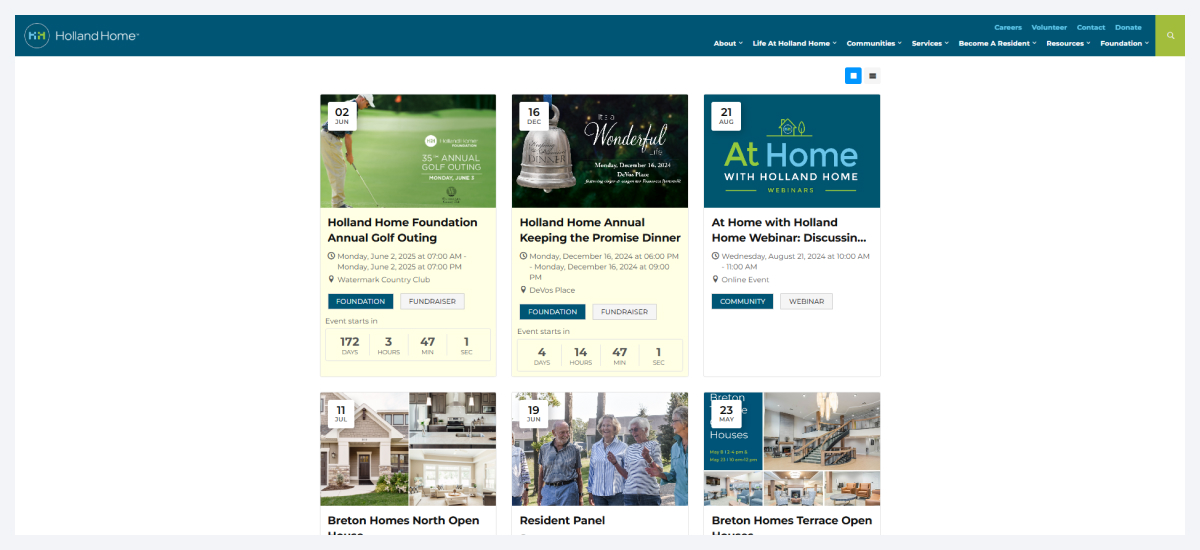Click the 11 Jul date badge
Image resolution: width=1200 pixels, height=550 pixels.
[x=342, y=413]
